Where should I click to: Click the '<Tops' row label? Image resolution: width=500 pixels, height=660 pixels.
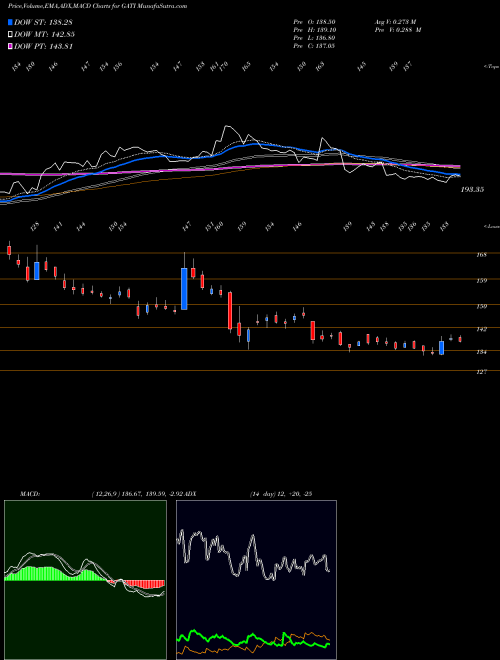pos(491,67)
